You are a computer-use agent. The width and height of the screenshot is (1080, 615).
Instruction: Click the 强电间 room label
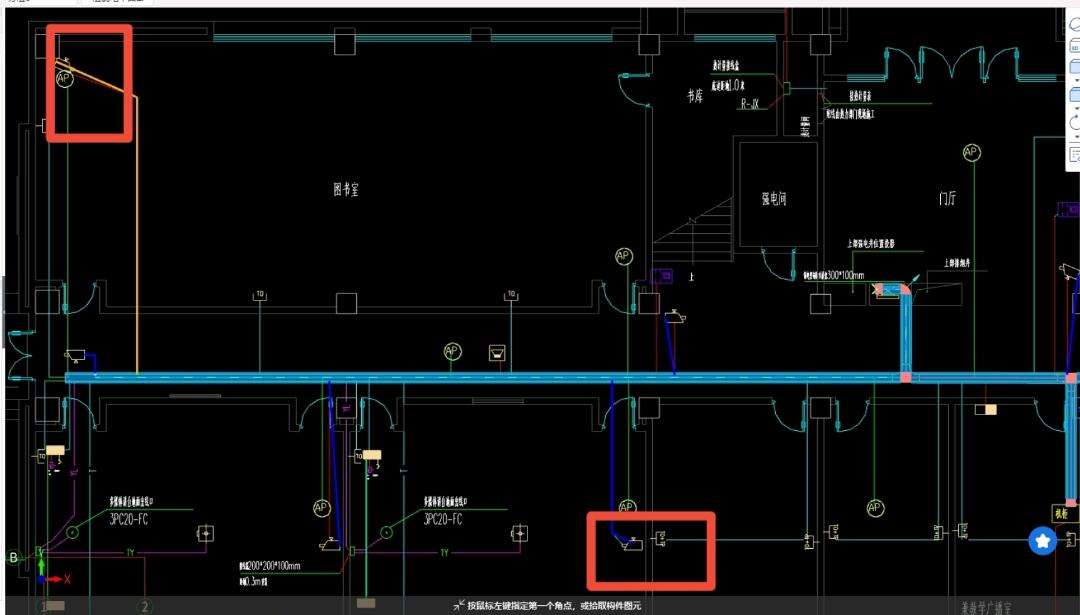[773, 198]
